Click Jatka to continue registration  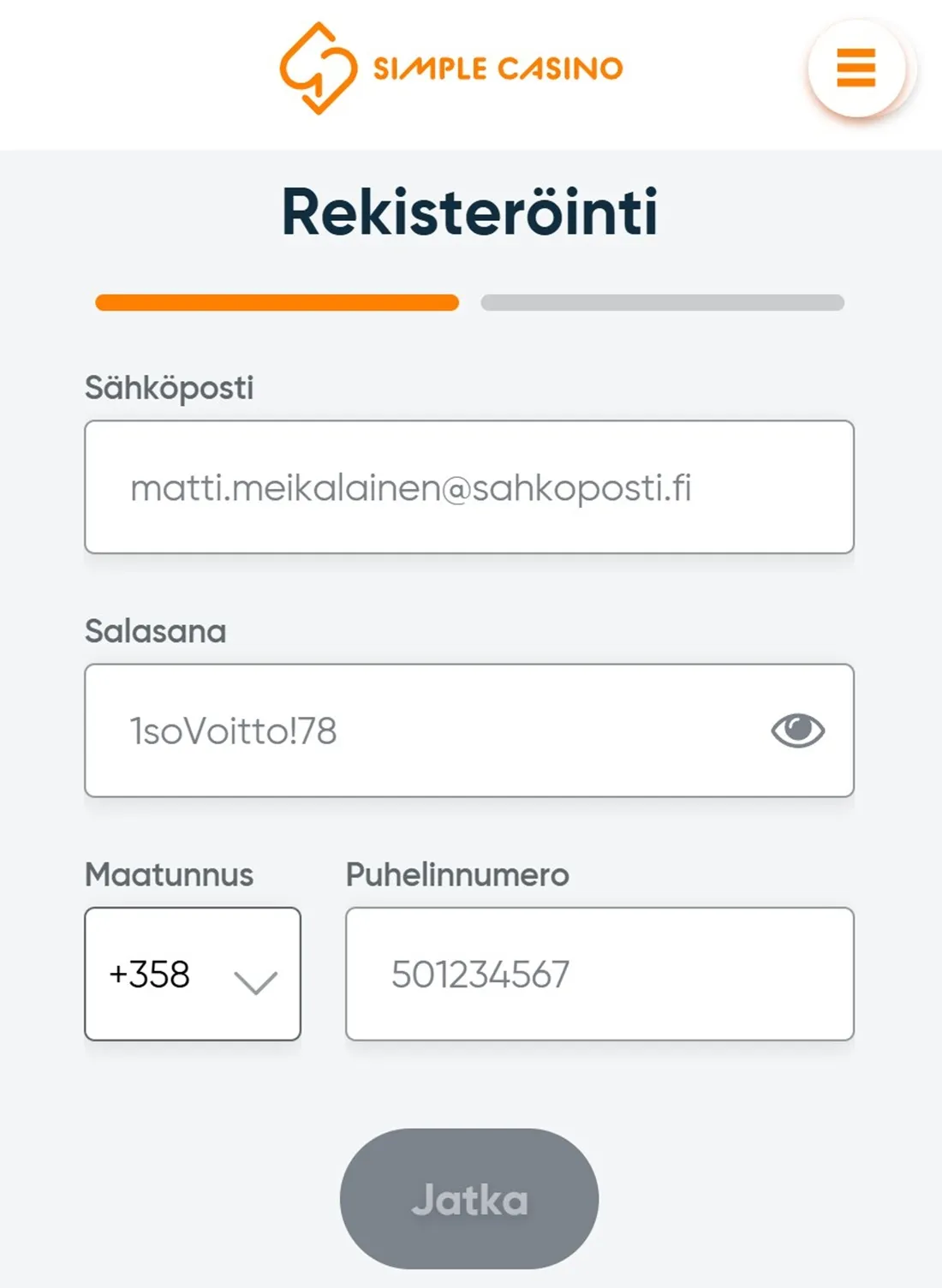(470, 1200)
